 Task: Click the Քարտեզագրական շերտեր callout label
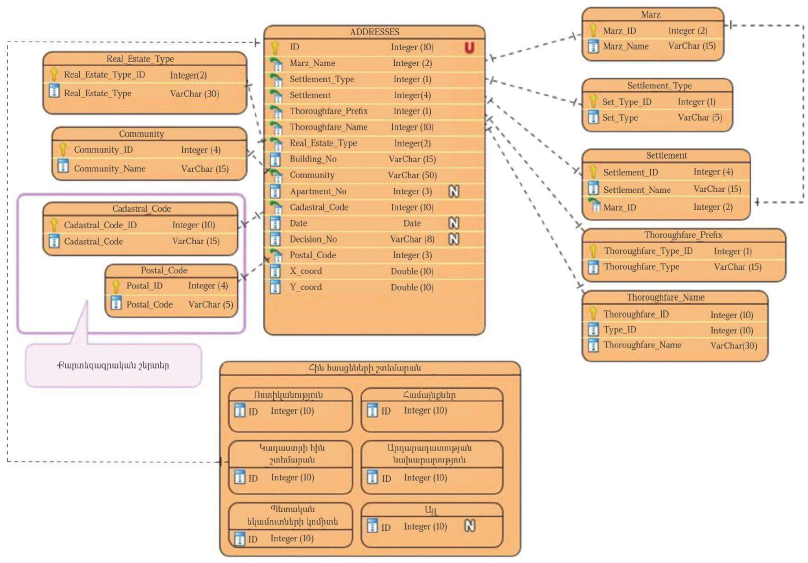point(111,366)
